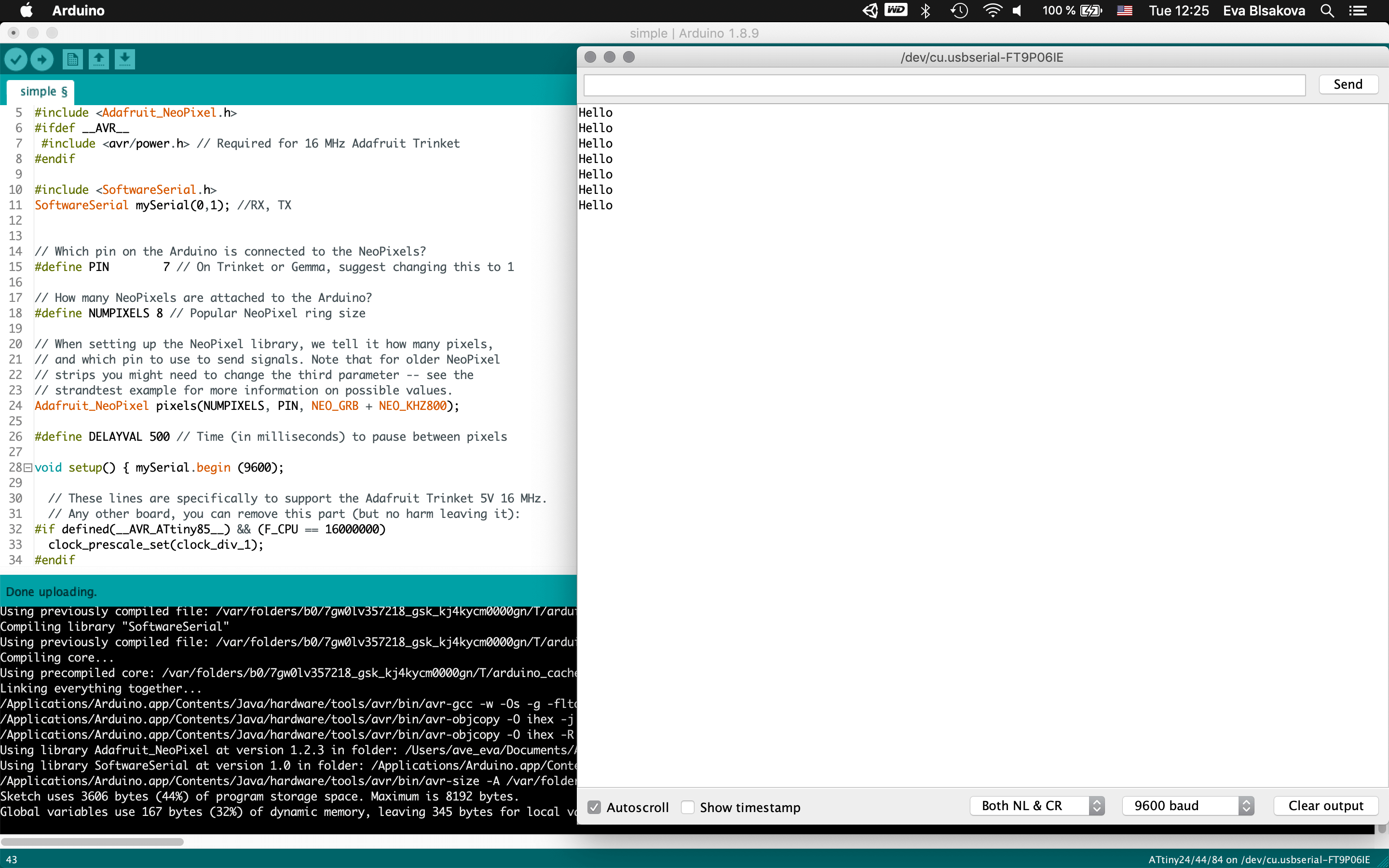Disable the Autoscroll checkbox
The image size is (1389, 868).
coord(594,807)
